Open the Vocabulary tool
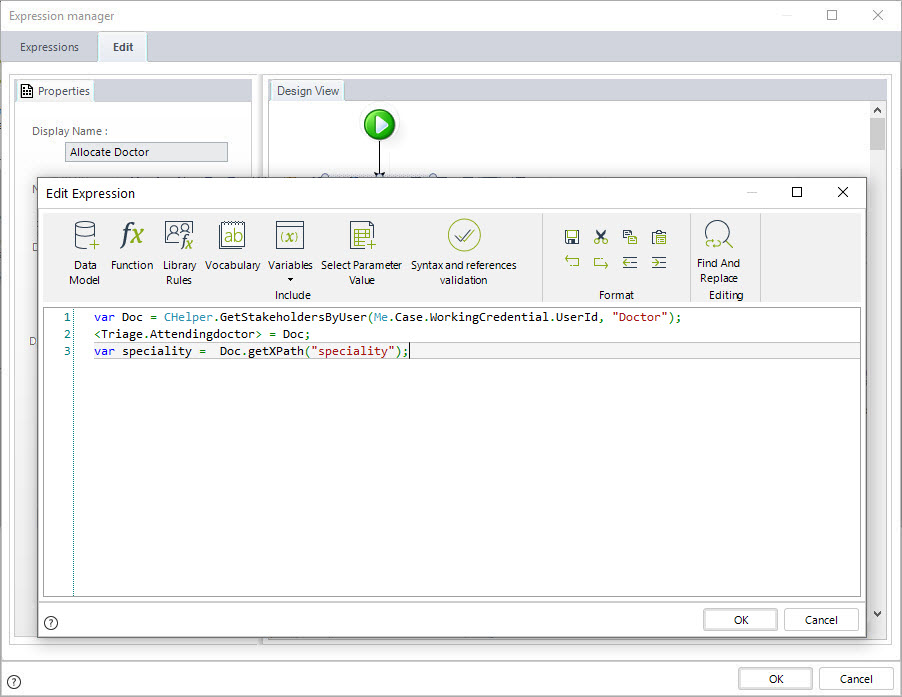 point(232,246)
